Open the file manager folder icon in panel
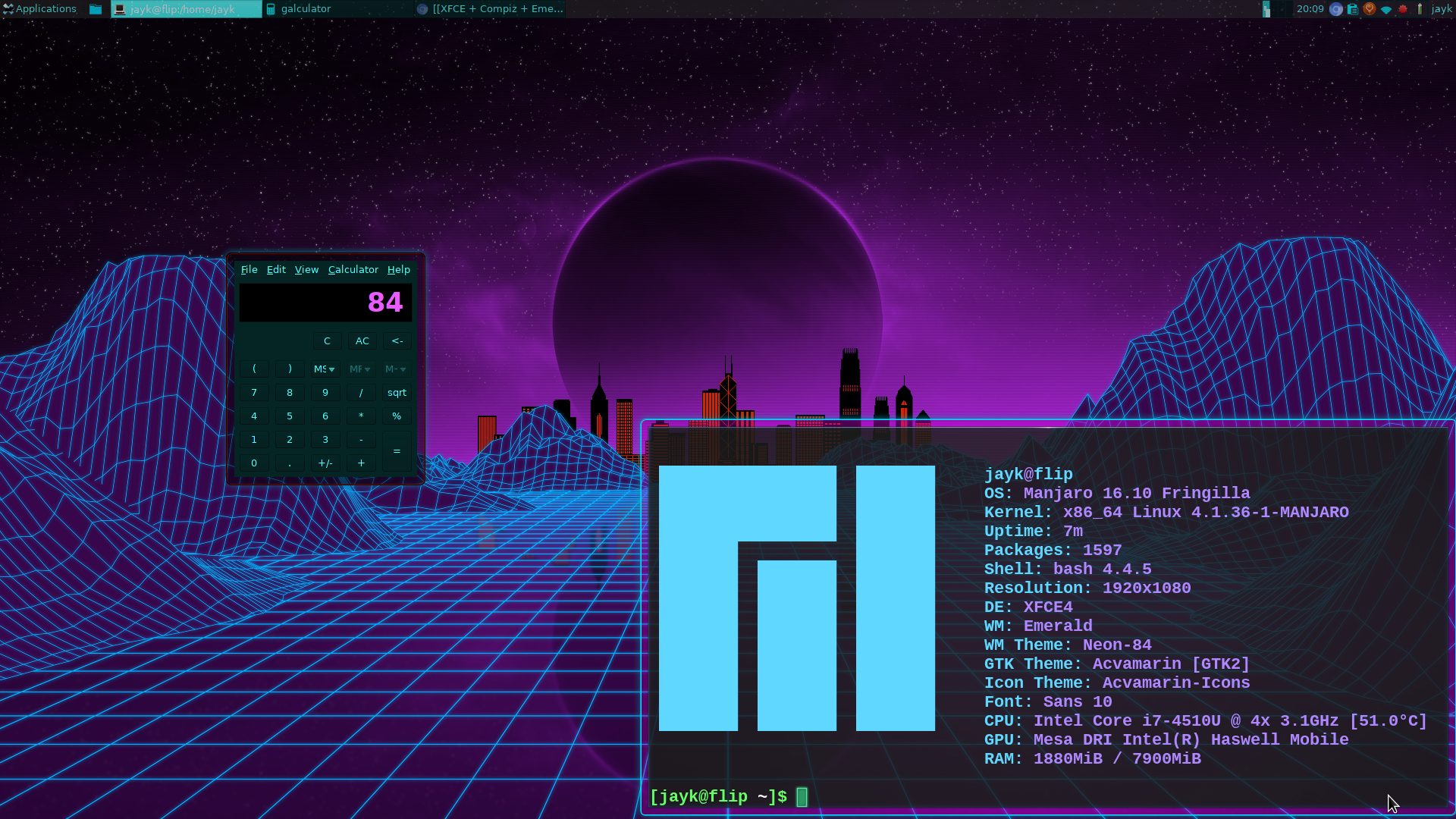 (96, 9)
